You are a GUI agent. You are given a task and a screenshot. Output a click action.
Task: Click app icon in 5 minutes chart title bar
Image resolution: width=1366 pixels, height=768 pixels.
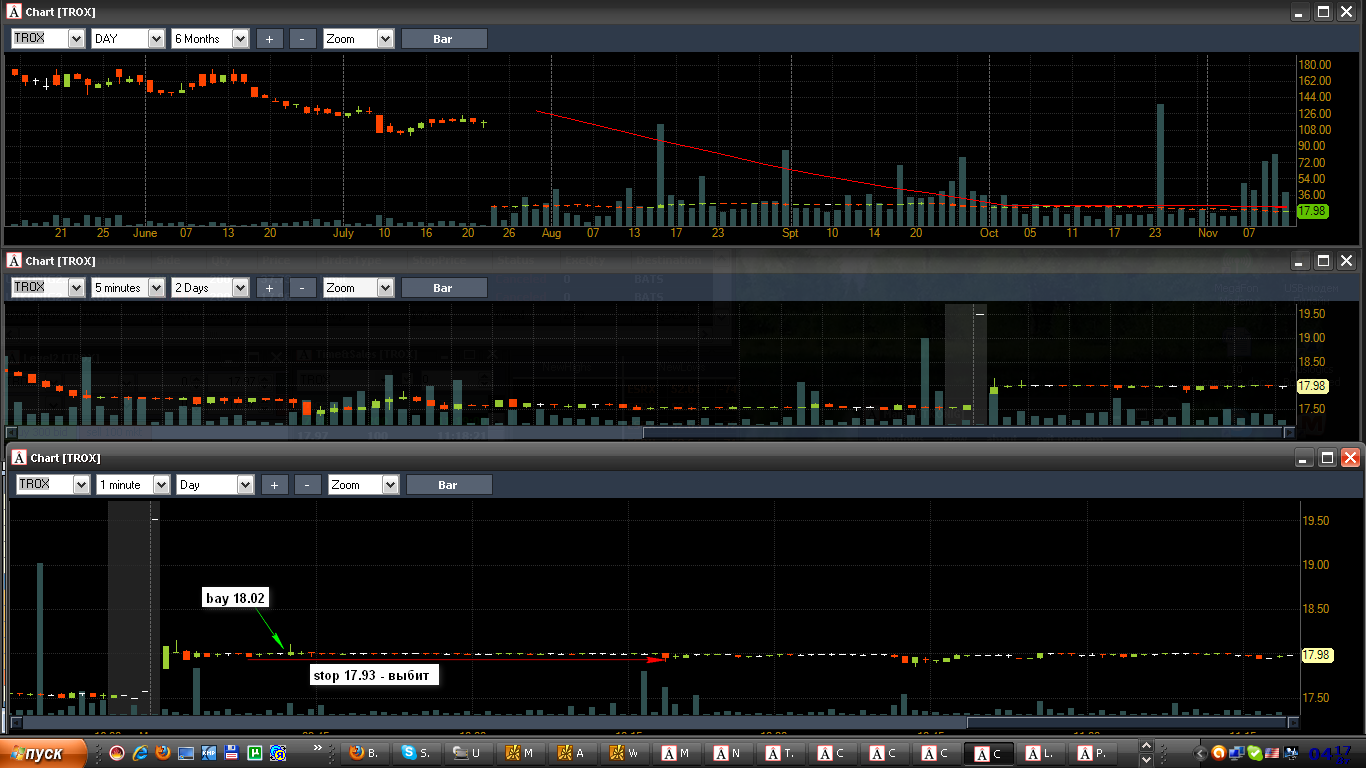click(x=14, y=261)
